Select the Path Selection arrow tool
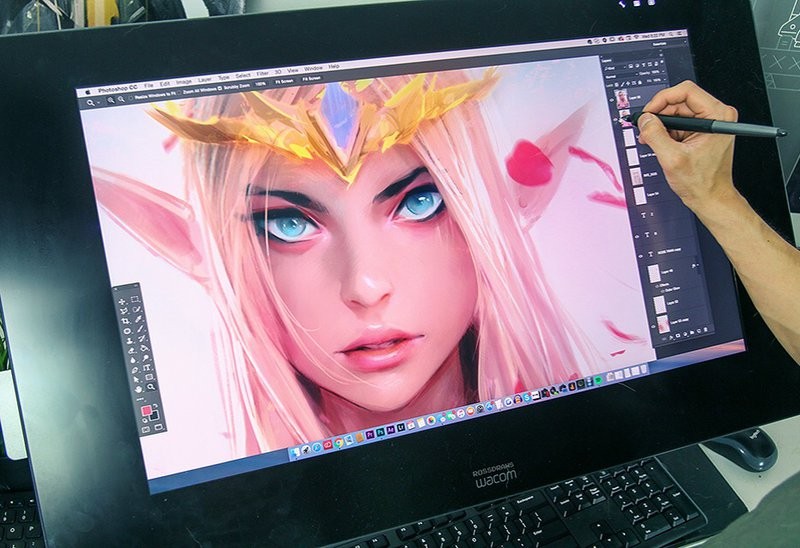 click(136, 379)
